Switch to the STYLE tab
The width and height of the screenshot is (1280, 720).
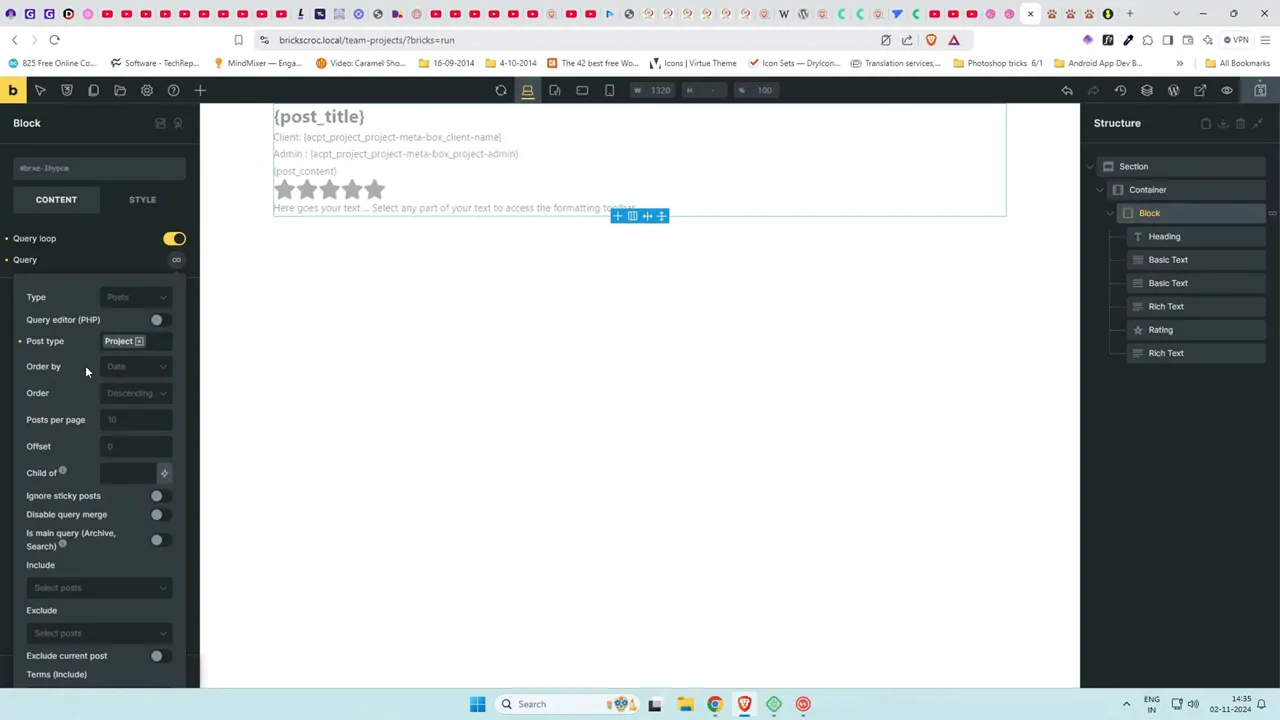(x=142, y=199)
